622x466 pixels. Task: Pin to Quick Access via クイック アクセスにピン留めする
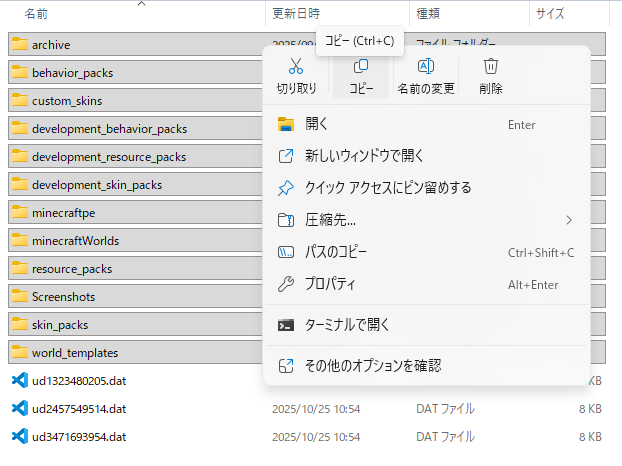[x=388, y=188]
